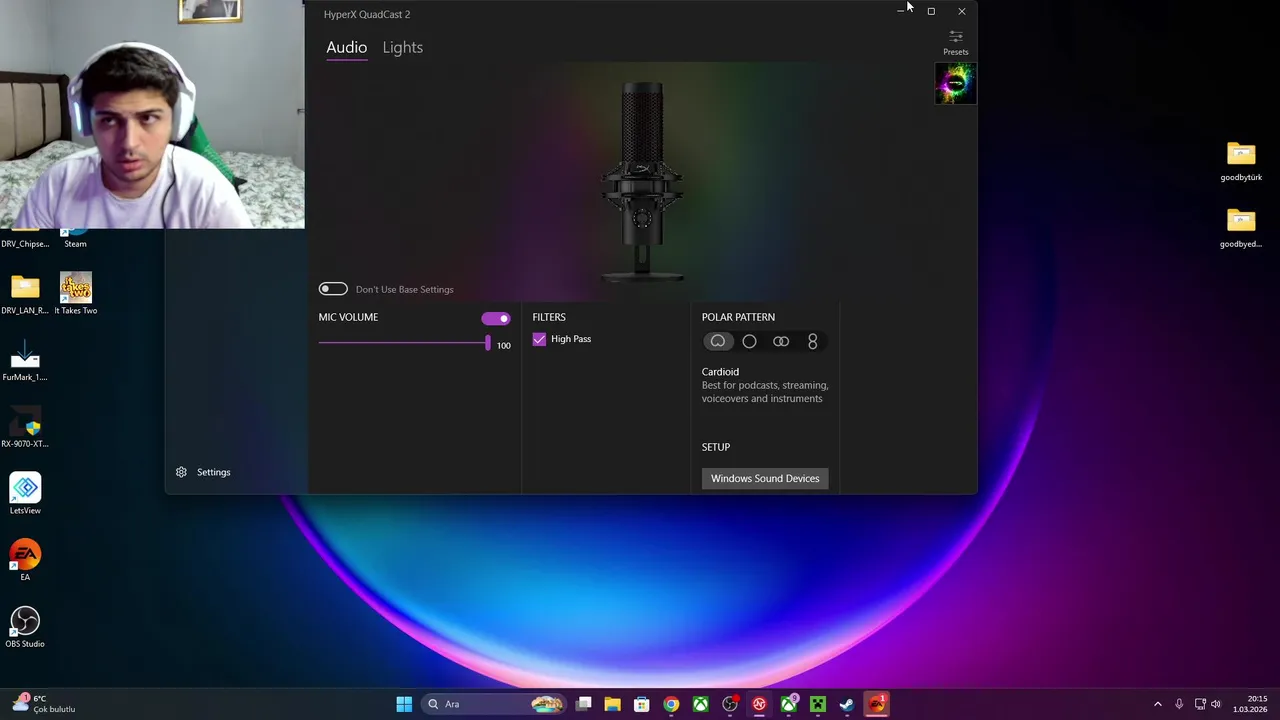
Task: Open OBS Studio from the taskbar
Action: point(731,704)
